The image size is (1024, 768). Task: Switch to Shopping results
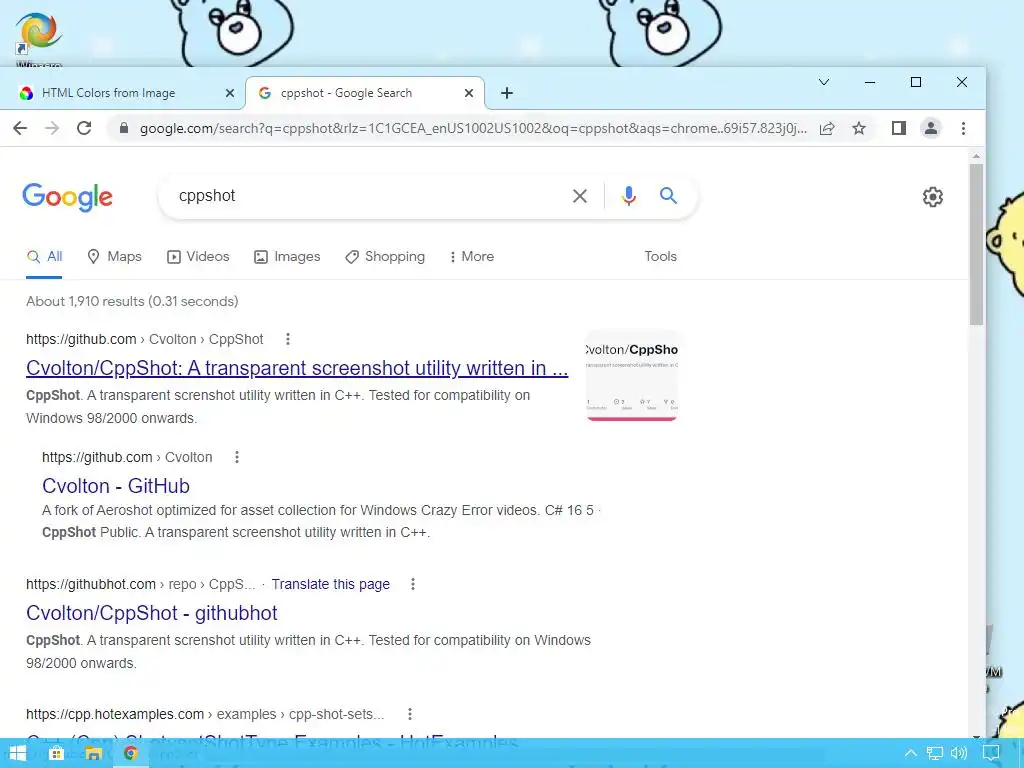385,257
